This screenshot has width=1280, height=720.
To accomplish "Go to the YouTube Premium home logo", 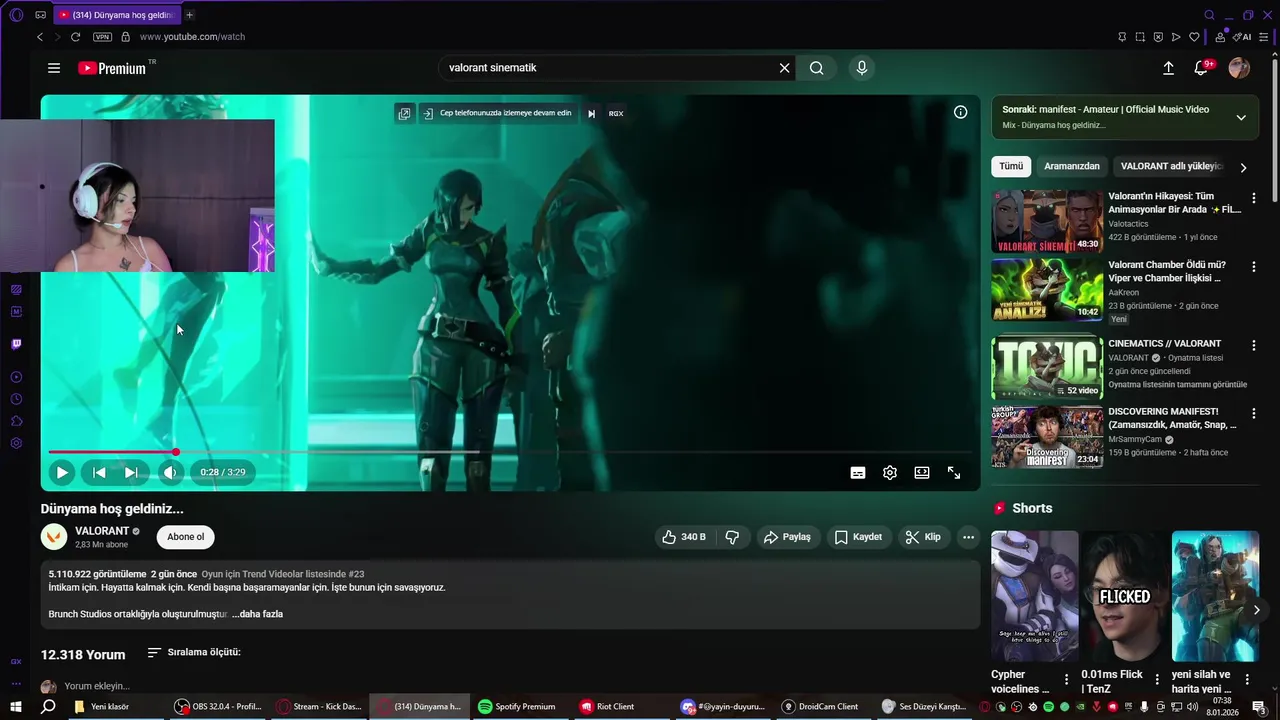I will pyautogui.click(x=112, y=68).
